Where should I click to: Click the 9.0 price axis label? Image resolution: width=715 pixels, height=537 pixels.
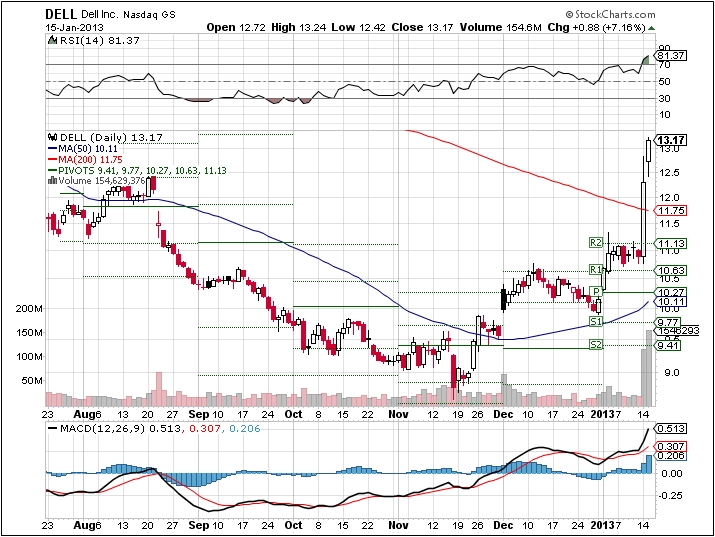(x=672, y=373)
